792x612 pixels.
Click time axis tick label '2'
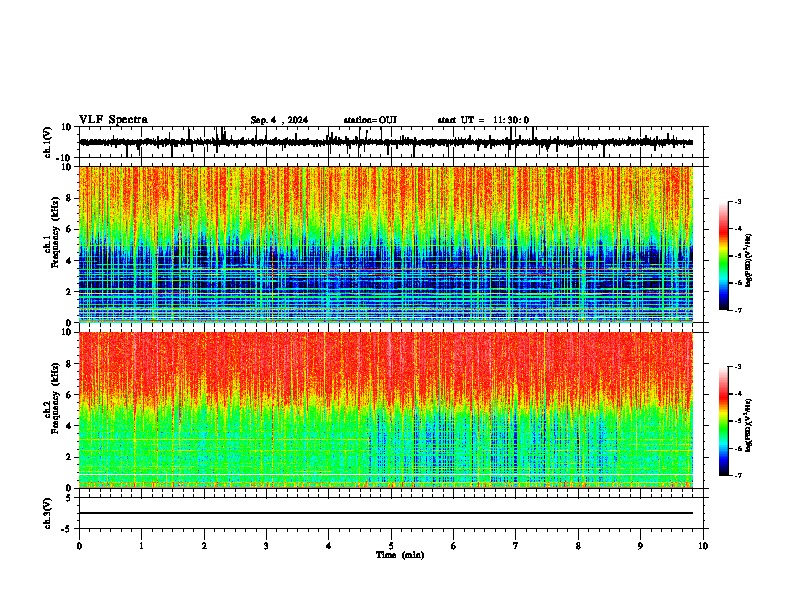point(204,546)
